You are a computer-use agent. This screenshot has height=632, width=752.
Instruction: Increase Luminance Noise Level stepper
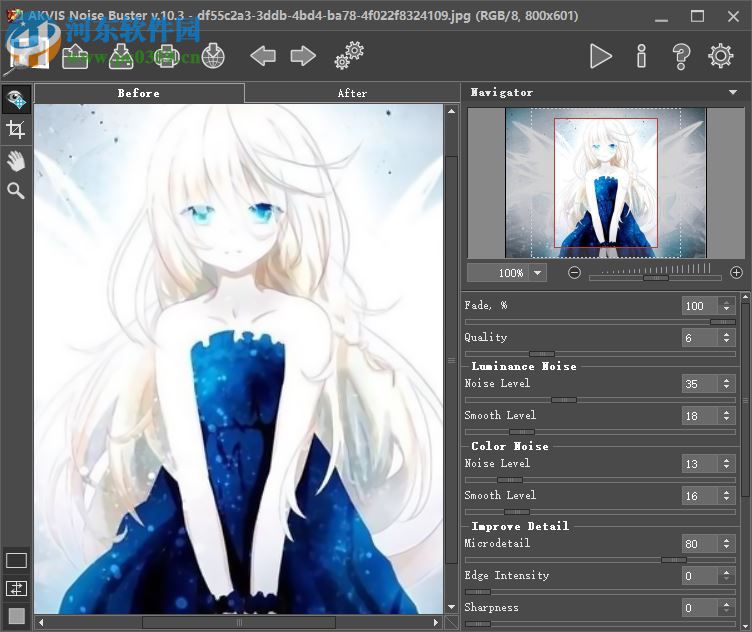click(727, 380)
